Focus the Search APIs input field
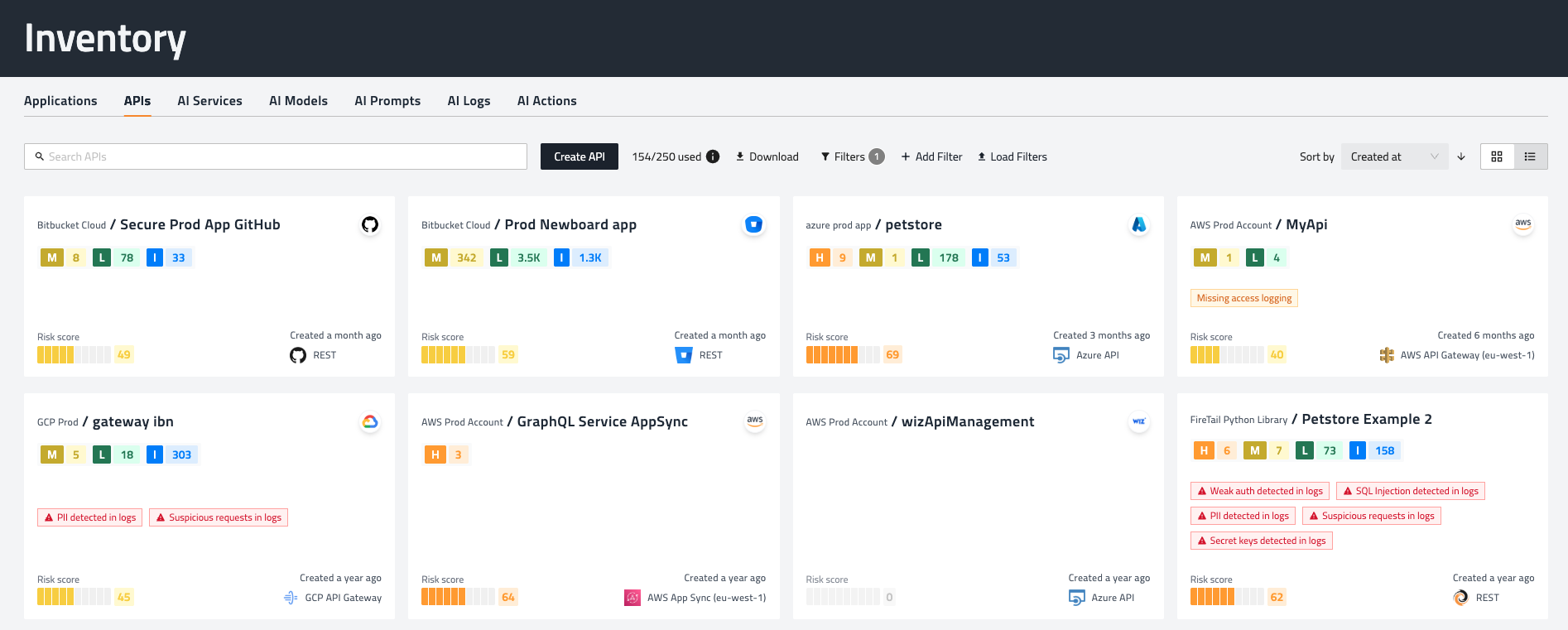1568x630 pixels. click(276, 156)
